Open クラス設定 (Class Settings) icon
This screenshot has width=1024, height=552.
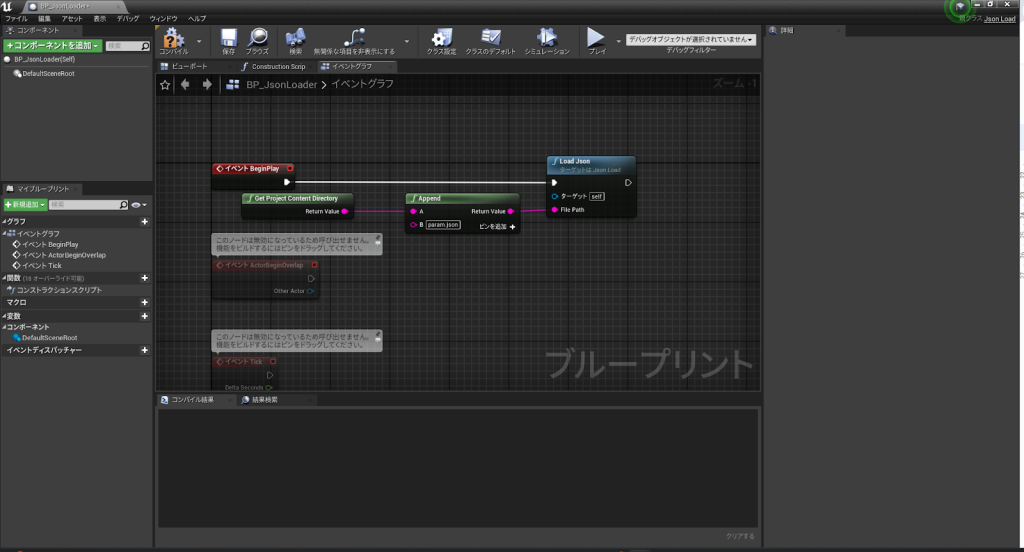point(442,40)
